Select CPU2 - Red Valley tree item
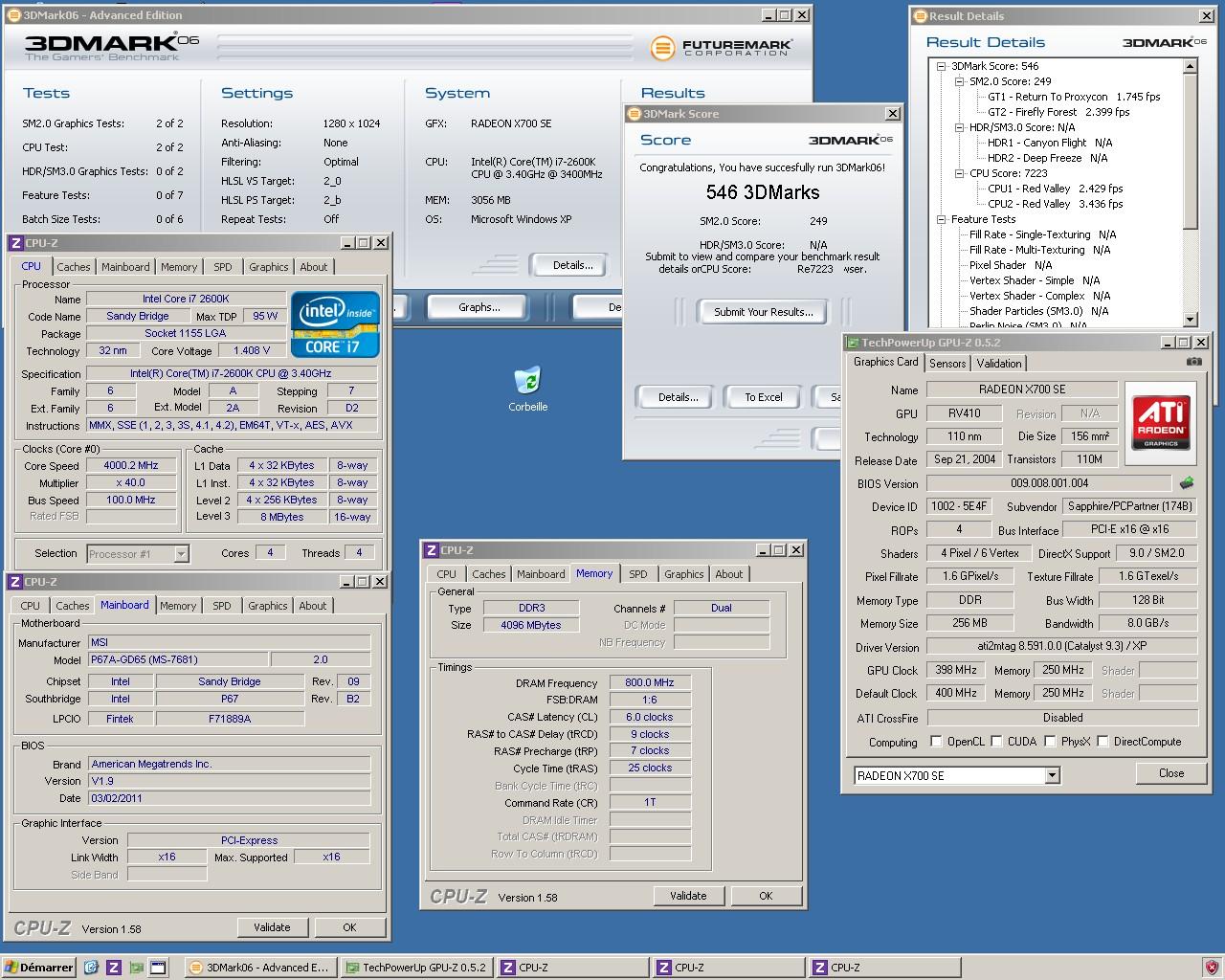The height and width of the screenshot is (980, 1225). click(x=1055, y=204)
